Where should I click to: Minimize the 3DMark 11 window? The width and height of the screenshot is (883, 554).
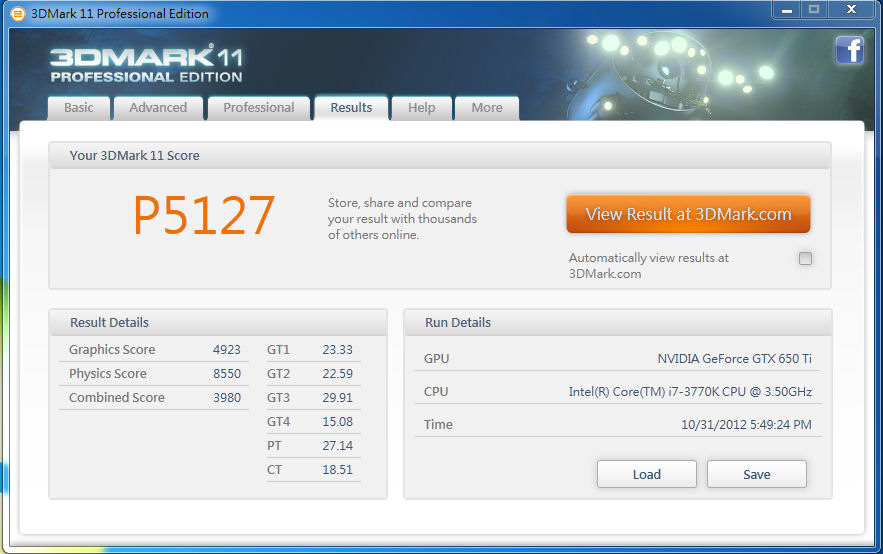(x=787, y=10)
